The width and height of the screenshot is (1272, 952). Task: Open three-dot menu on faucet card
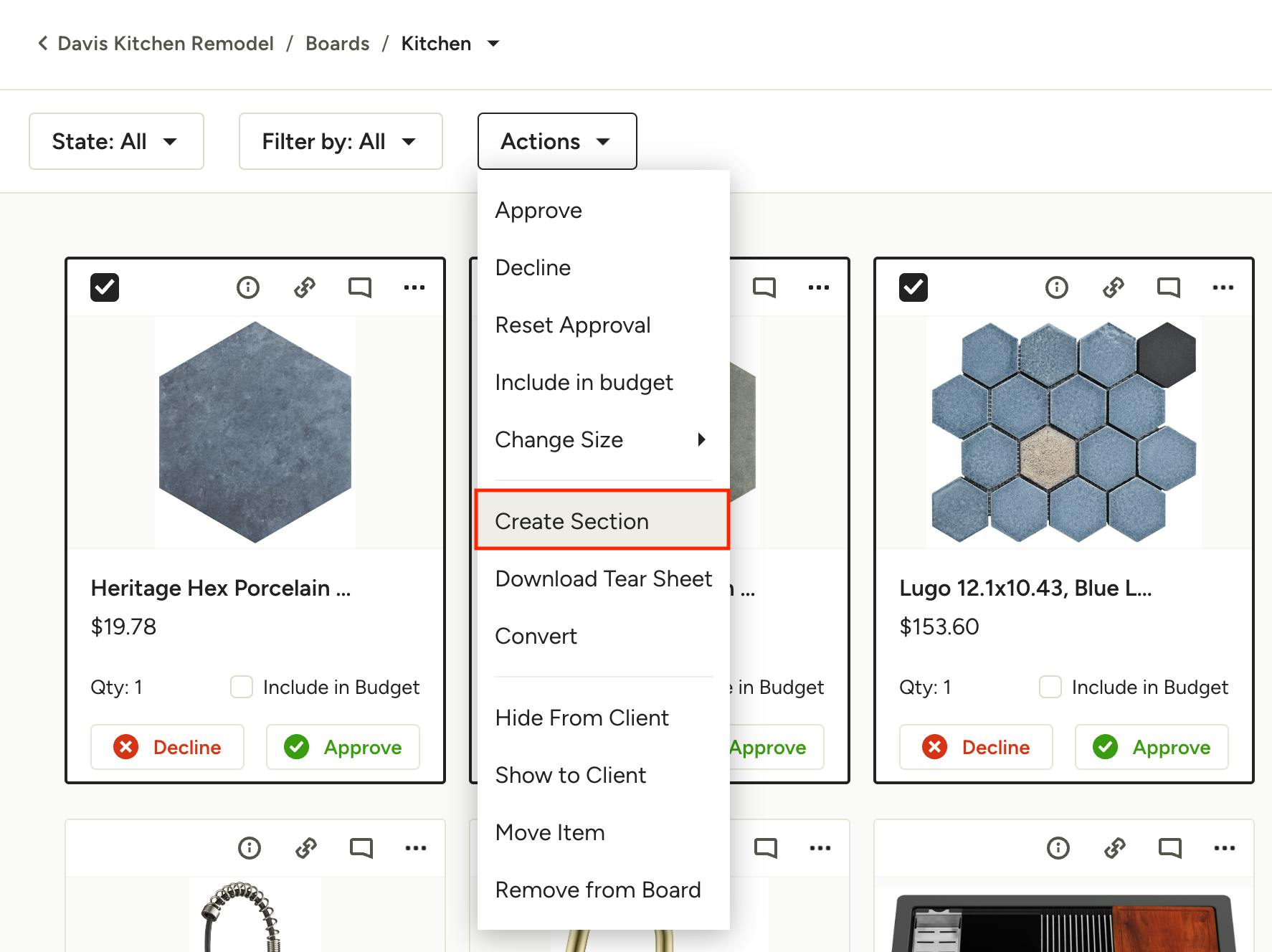[416, 848]
